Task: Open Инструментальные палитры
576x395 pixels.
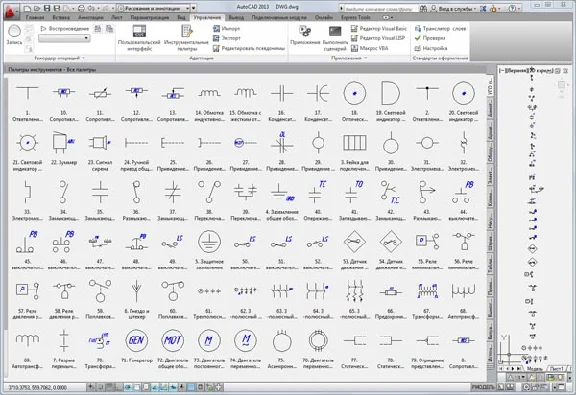Action: coord(186,38)
